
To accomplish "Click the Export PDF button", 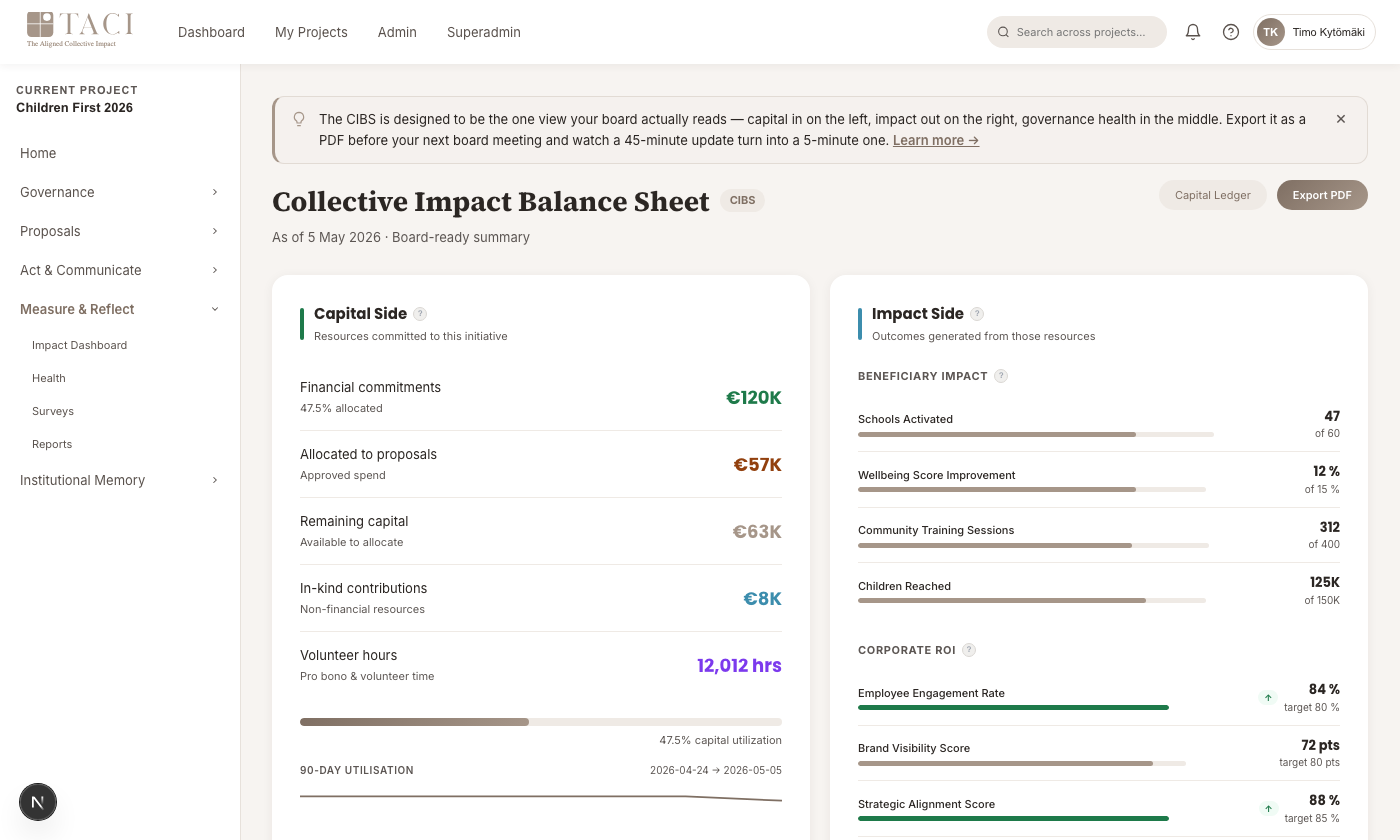I will coord(1322,195).
